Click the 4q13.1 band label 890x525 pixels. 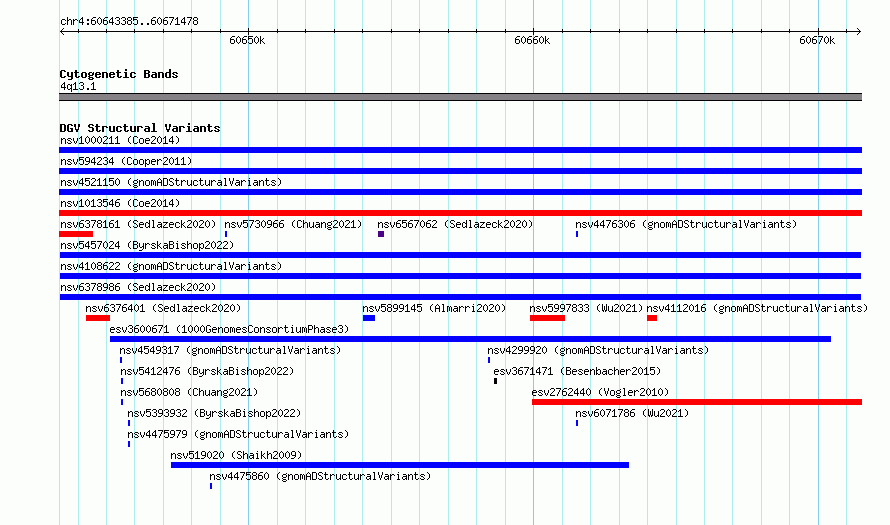point(78,86)
